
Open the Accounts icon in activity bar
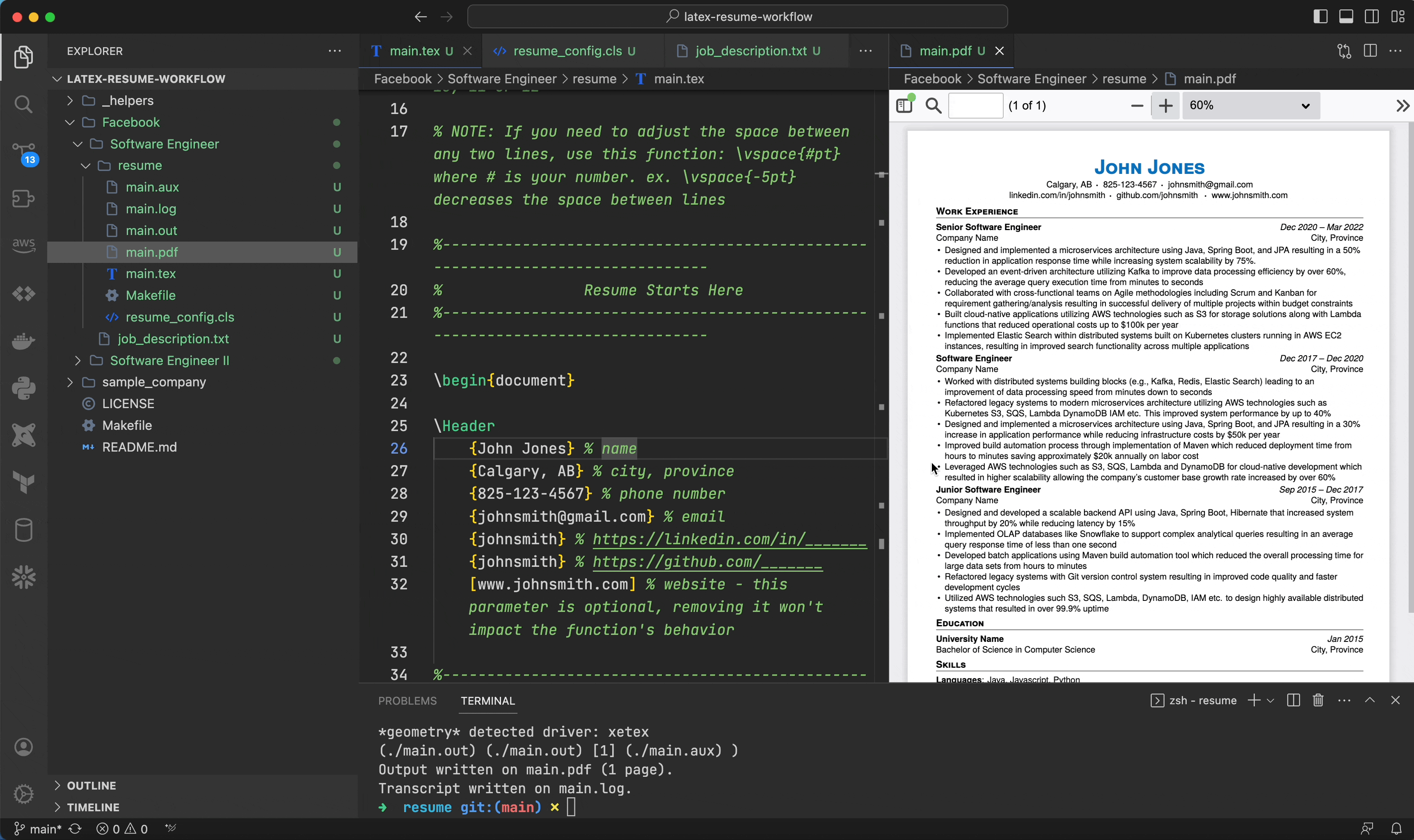23,747
